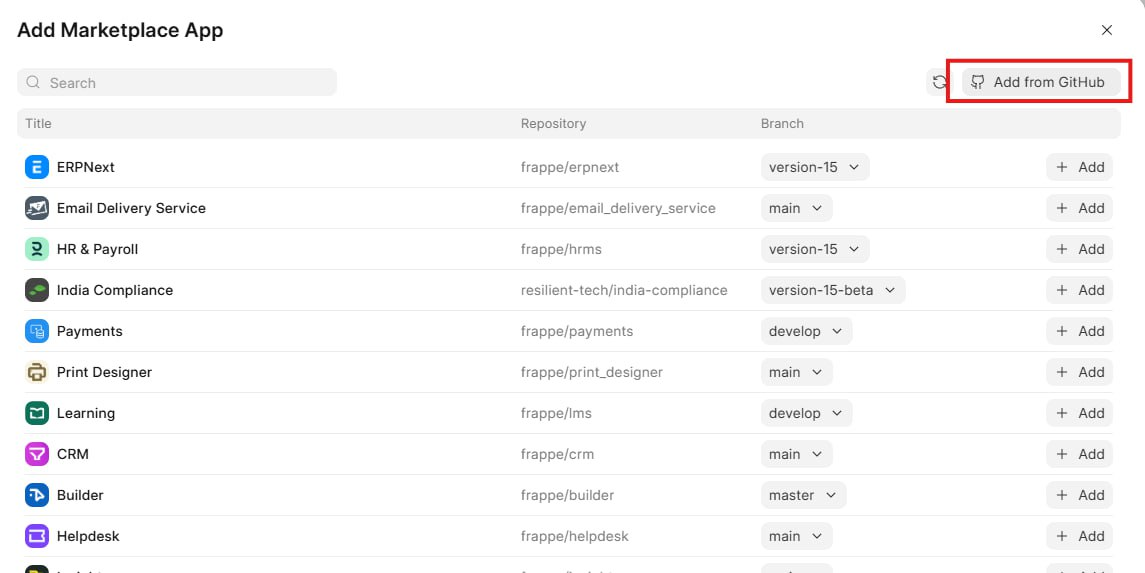Click the Repository column header
1145x573 pixels.
(x=553, y=123)
